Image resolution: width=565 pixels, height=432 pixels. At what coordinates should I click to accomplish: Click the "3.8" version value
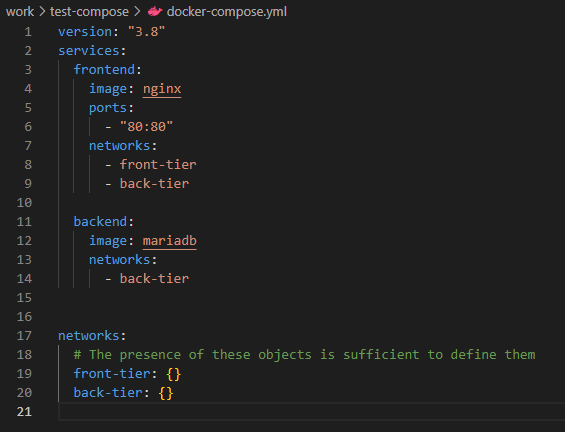147,32
